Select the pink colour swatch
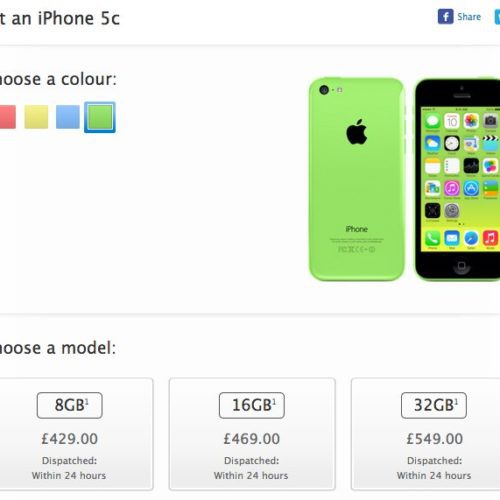 click(x=7, y=117)
